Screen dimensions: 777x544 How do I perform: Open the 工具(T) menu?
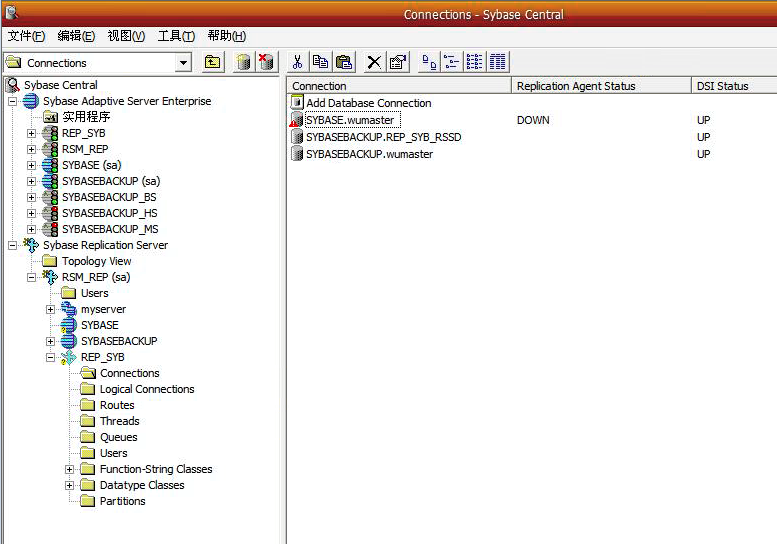[x=176, y=36]
